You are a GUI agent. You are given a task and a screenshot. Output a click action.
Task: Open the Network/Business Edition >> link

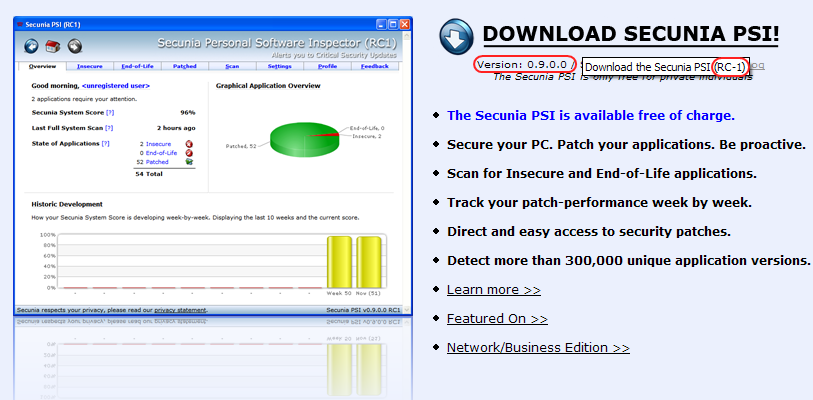pos(538,348)
